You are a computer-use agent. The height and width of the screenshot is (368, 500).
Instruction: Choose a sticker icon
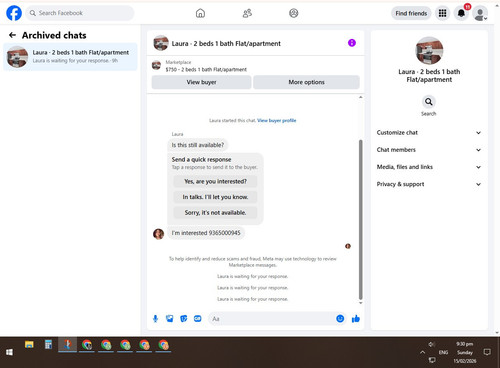(184, 319)
